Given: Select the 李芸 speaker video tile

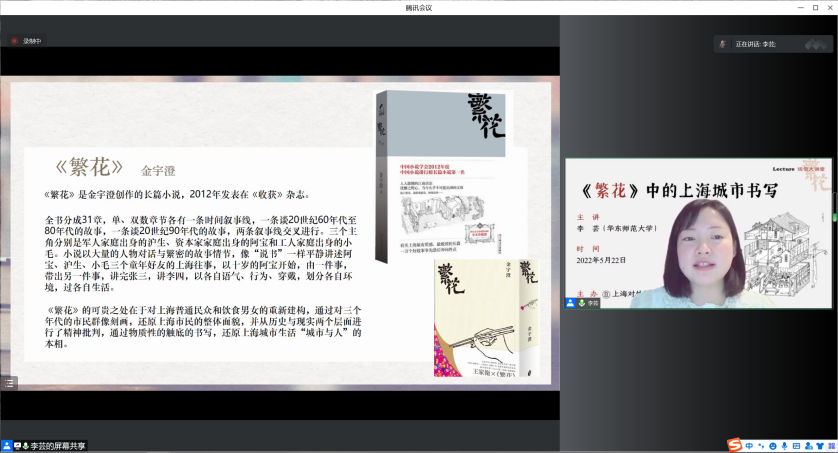Looking at the screenshot, I should [699, 232].
